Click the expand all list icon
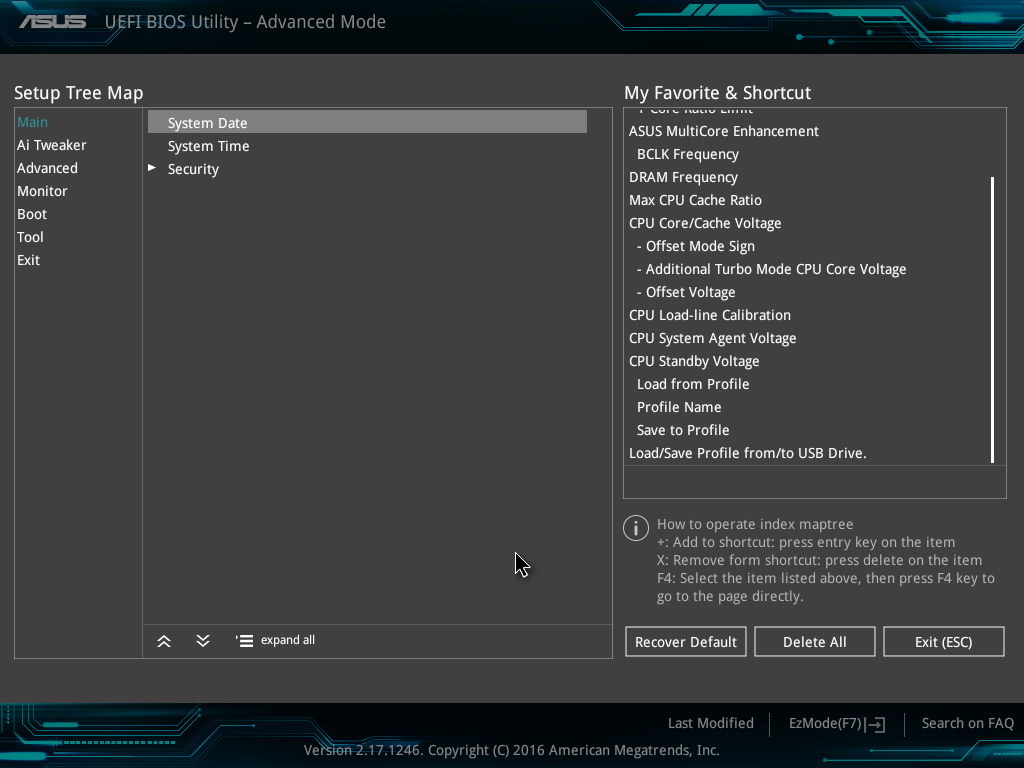Viewport: 1024px width, 768px height. tap(244, 641)
